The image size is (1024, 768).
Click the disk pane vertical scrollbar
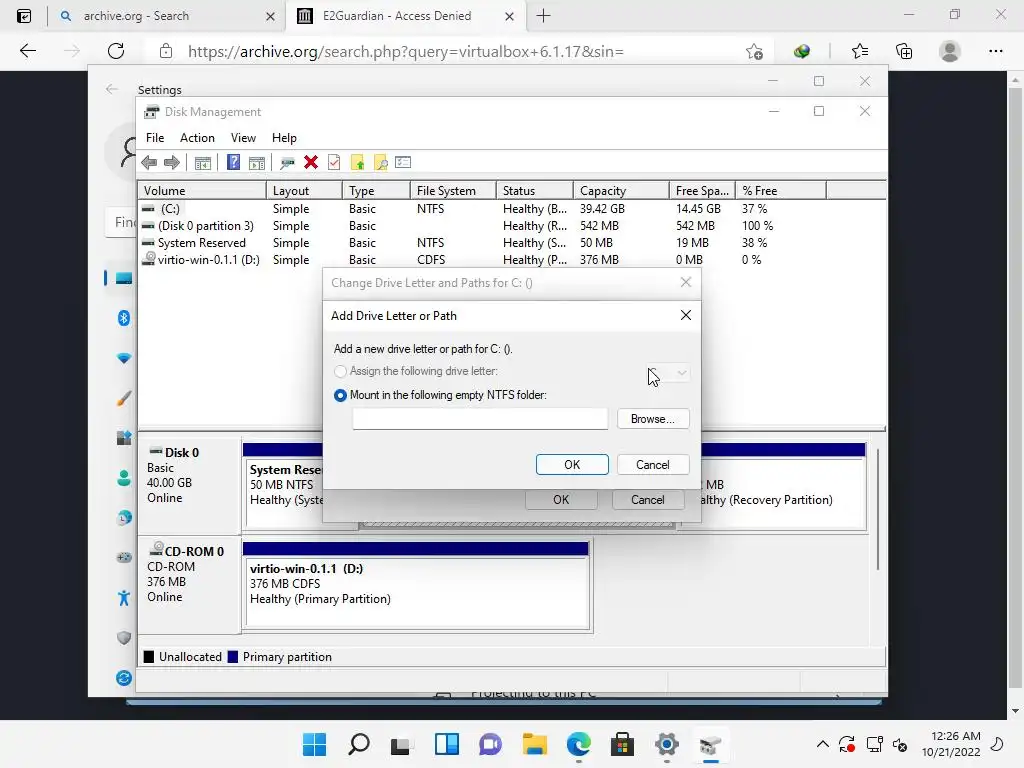point(878,509)
